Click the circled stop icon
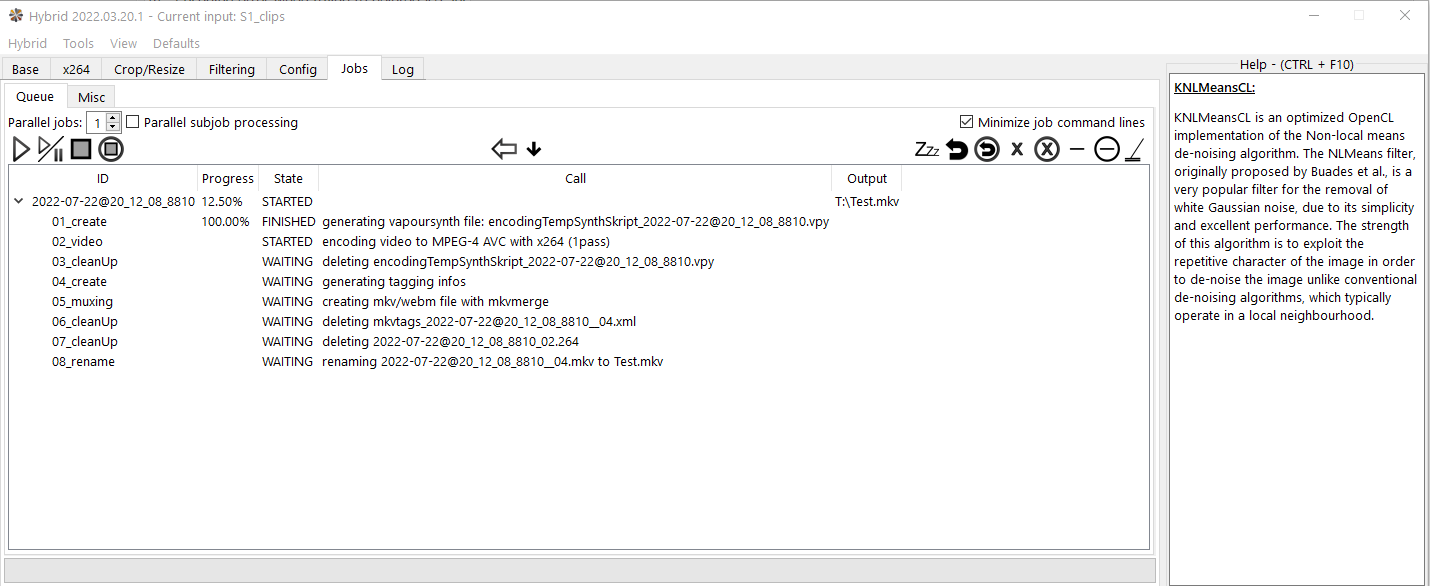The image size is (1430, 586). click(111, 150)
